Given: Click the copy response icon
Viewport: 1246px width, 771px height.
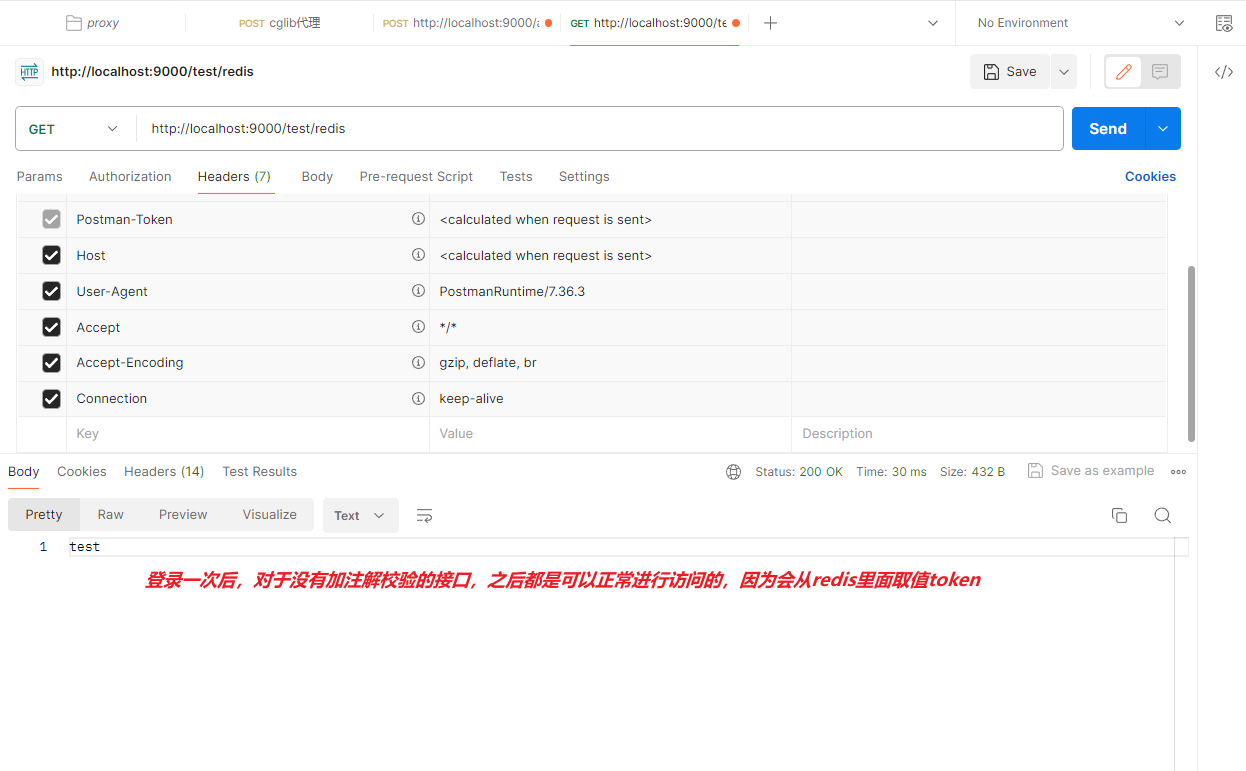Looking at the screenshot, I should (x=1119, y=515).
